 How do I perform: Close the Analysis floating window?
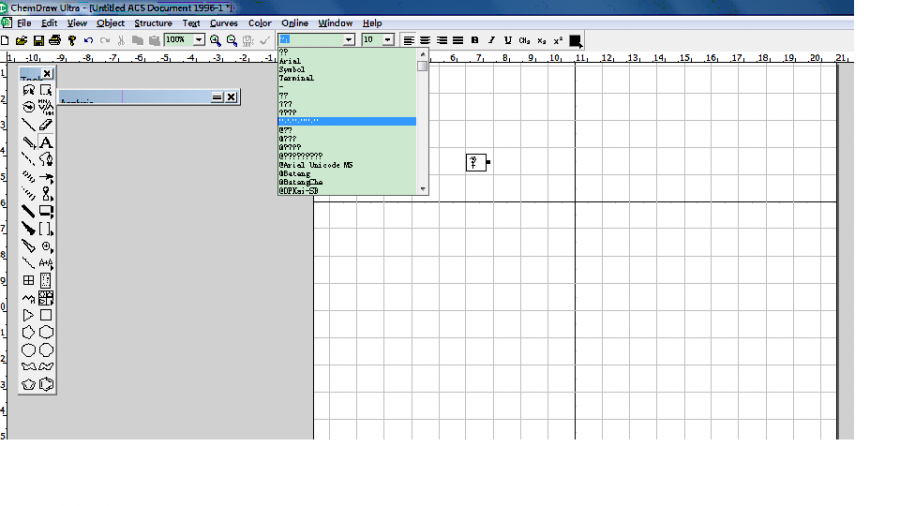[x=231, y=97]
